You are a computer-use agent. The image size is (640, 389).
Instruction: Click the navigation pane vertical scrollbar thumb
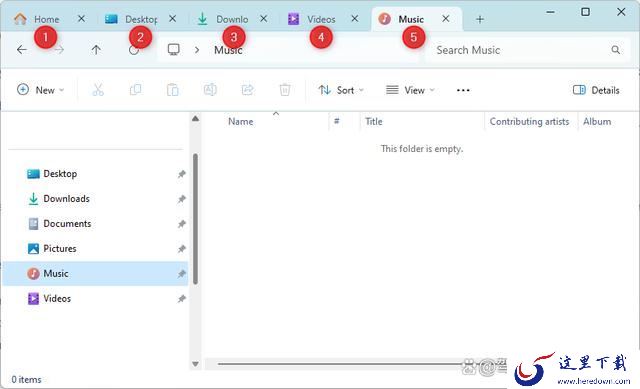(196, 218)
